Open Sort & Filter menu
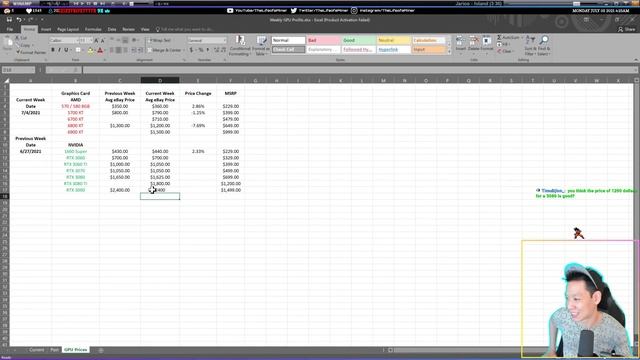640x360 pixels. pyautogui.click(x=530, y=46)
